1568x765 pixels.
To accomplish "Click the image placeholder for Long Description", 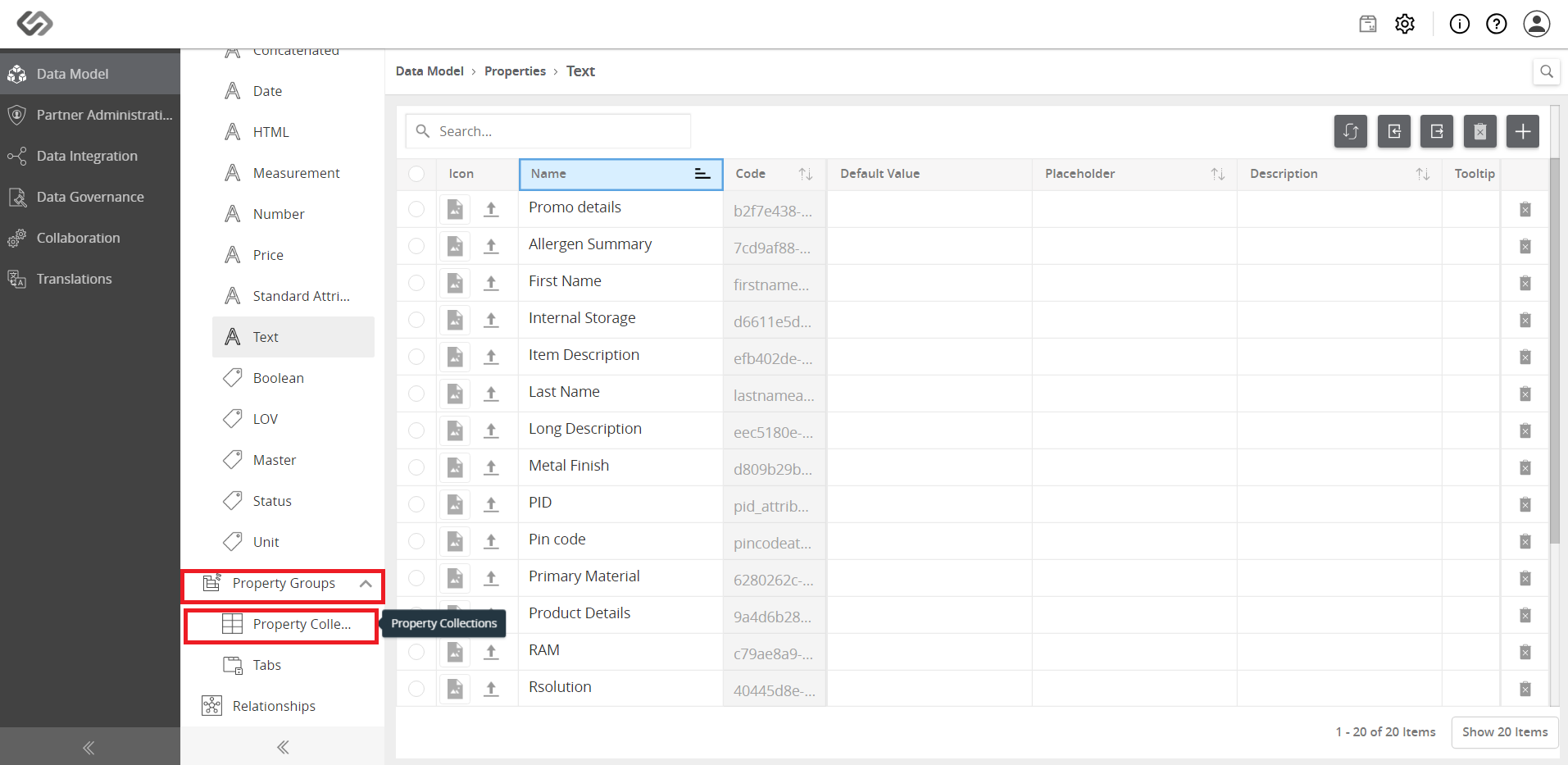I will (x=455, y=430).
